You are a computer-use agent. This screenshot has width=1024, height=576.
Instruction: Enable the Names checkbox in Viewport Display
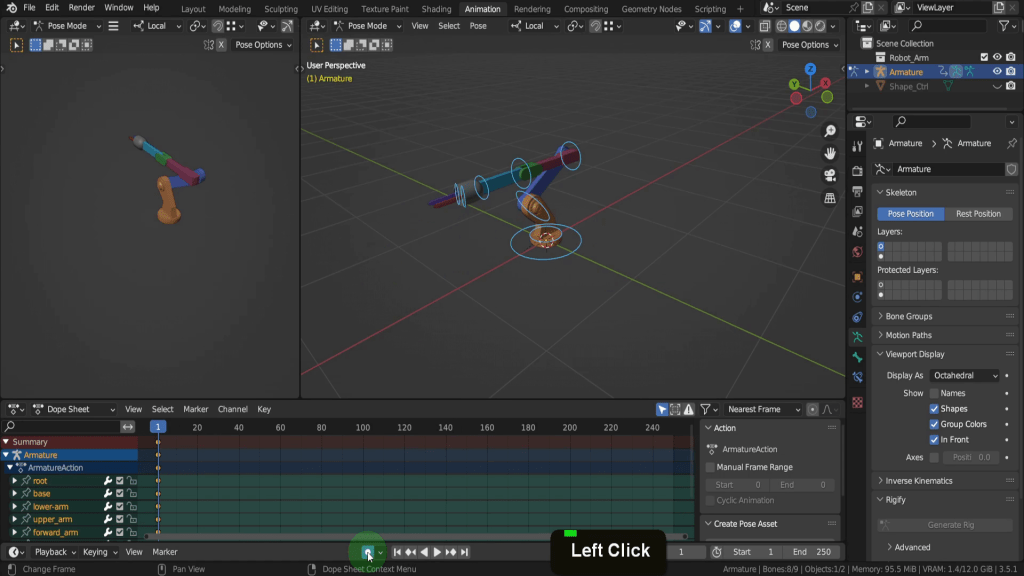coord(935,393)
